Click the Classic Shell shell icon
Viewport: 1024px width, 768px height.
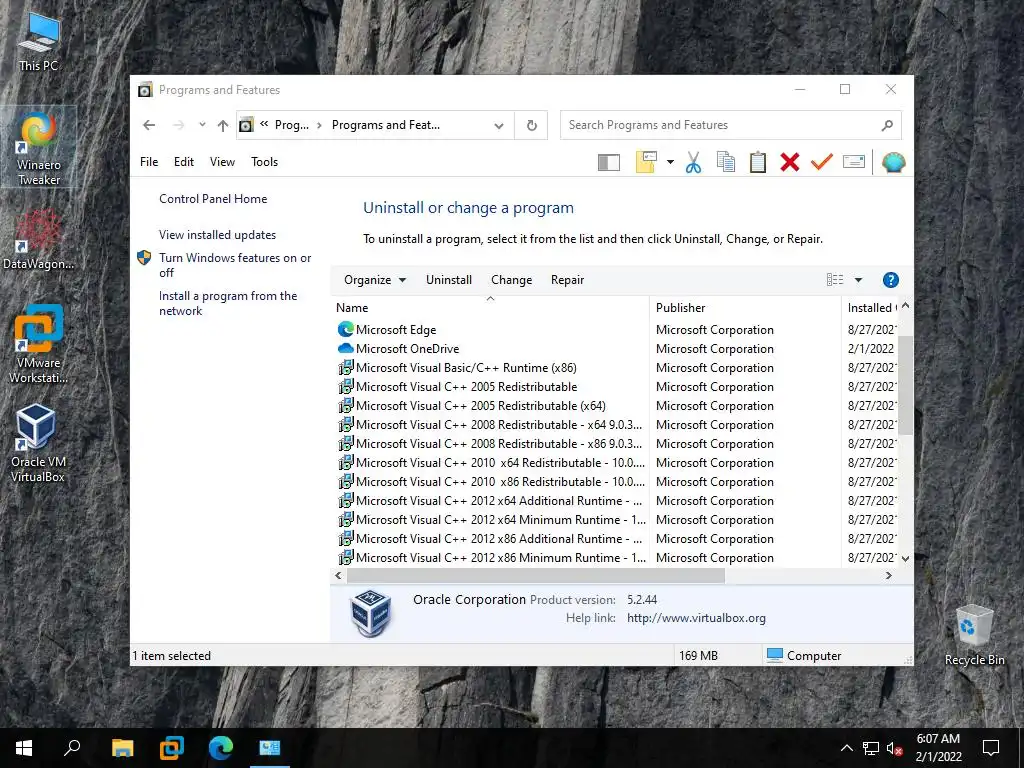click(x=893, y=162)
